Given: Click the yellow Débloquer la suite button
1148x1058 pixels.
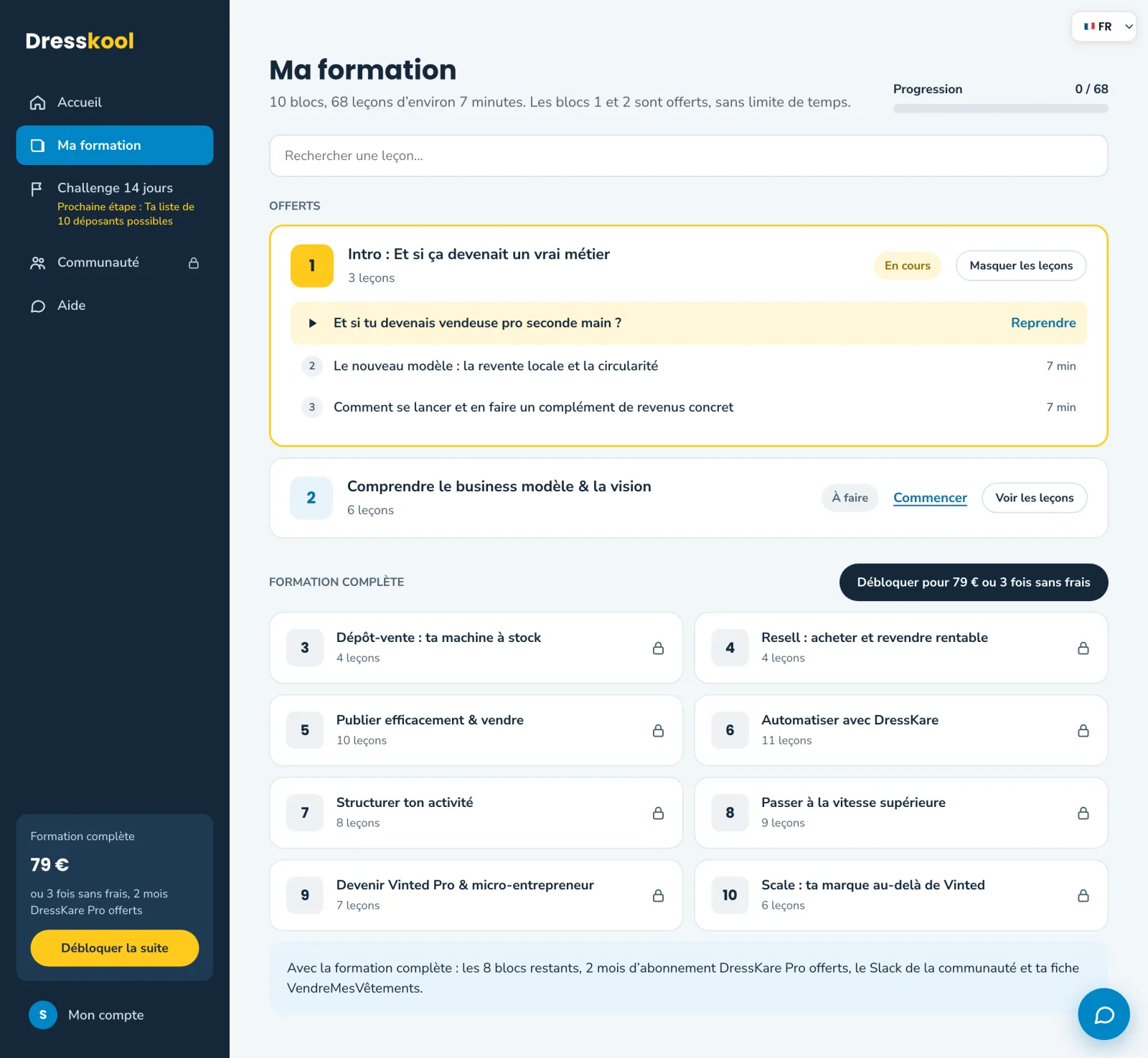Looking at the screenshot, I should [115, 948].
